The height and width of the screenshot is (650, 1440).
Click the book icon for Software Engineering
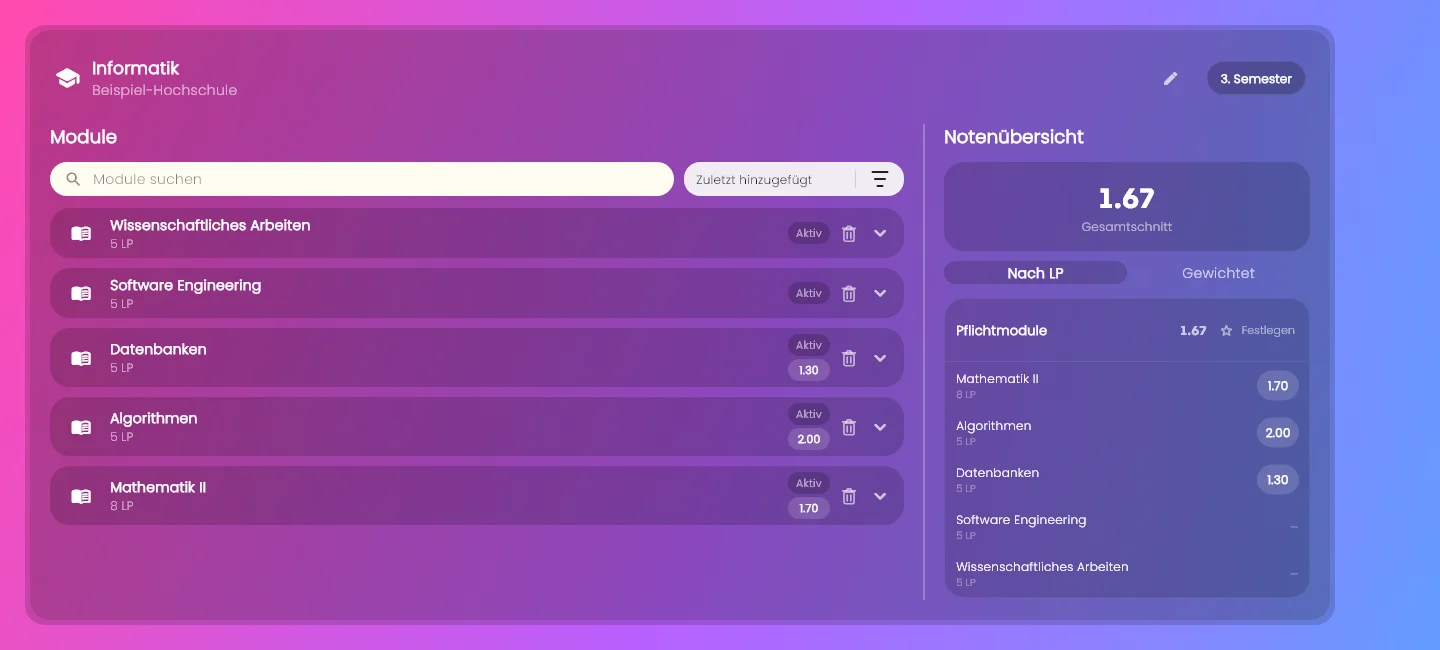tap(81, 293)
